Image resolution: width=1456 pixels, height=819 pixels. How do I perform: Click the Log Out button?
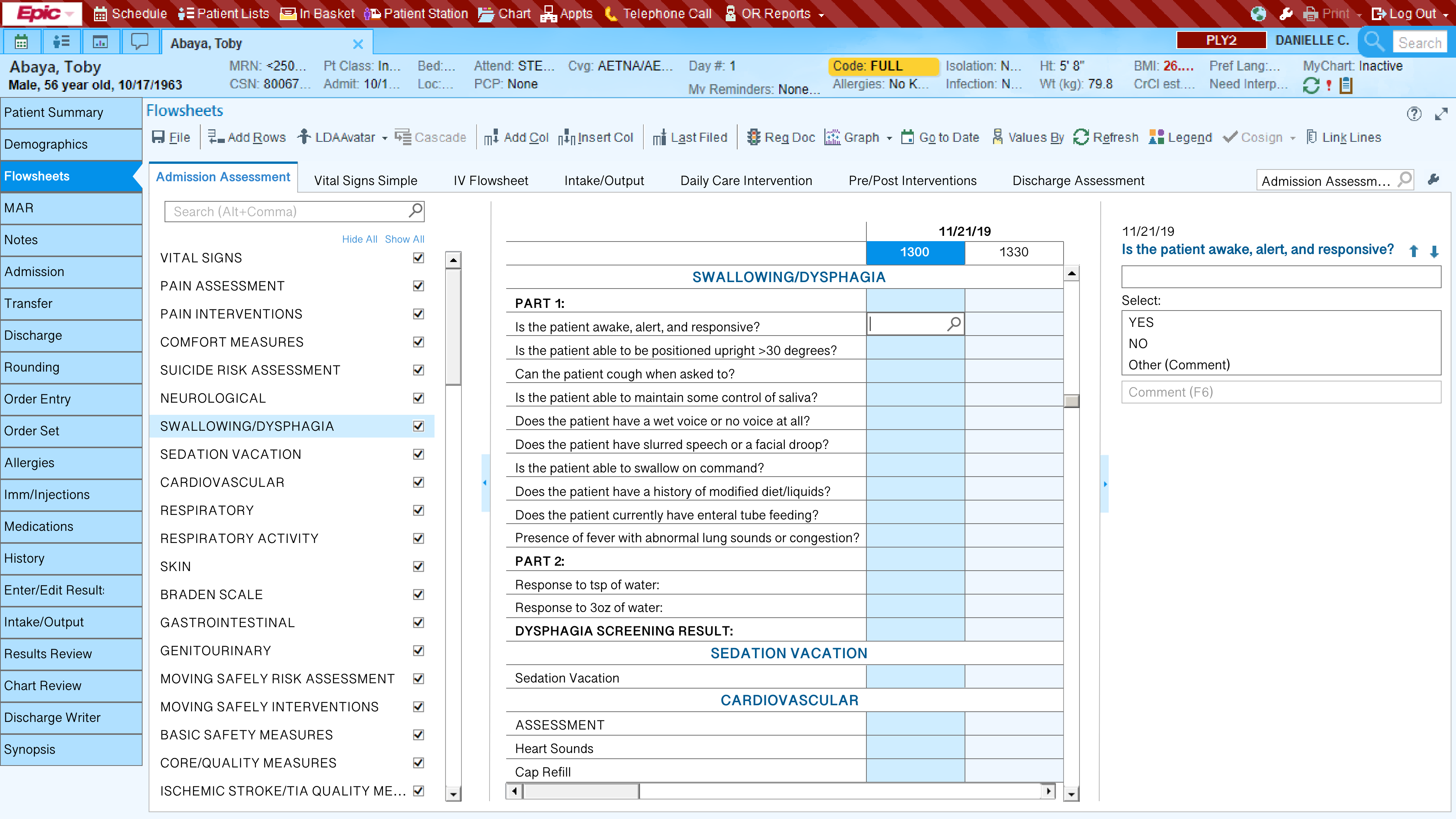(1404, 14)
